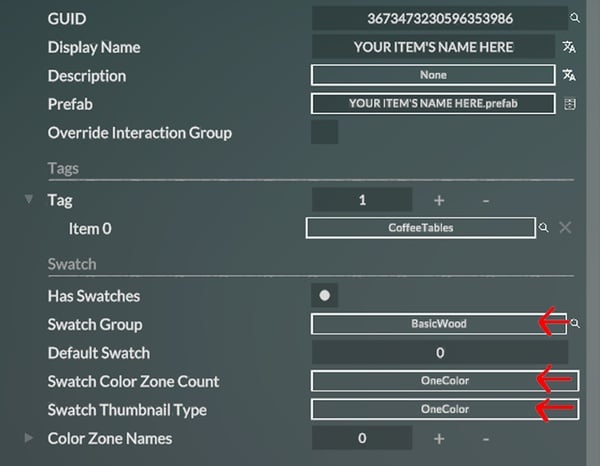Click the Tag count field
The width and height of the screenshot is (600, 466).
[362, 199]
